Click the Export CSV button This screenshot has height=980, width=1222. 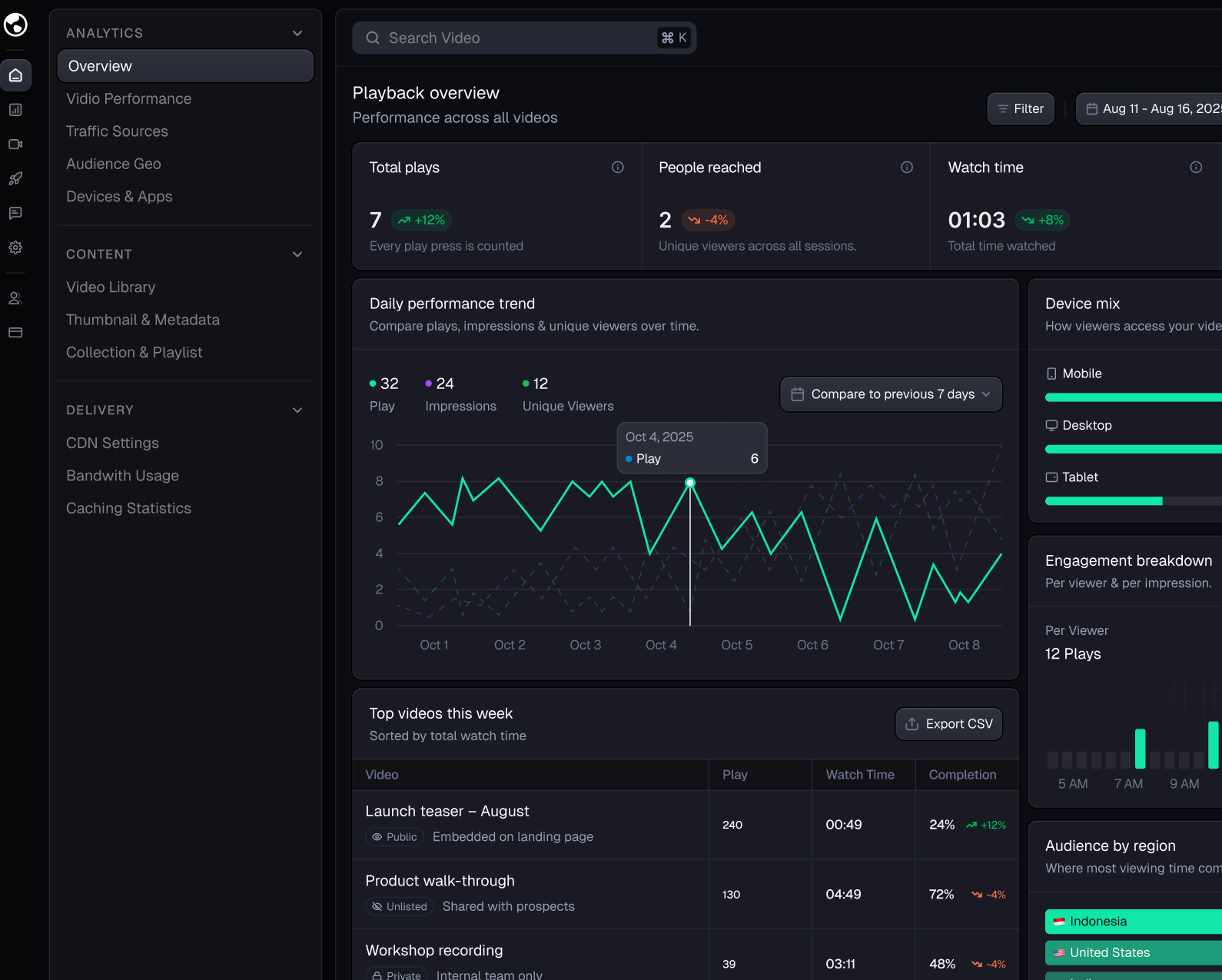[x=949, y=724]
